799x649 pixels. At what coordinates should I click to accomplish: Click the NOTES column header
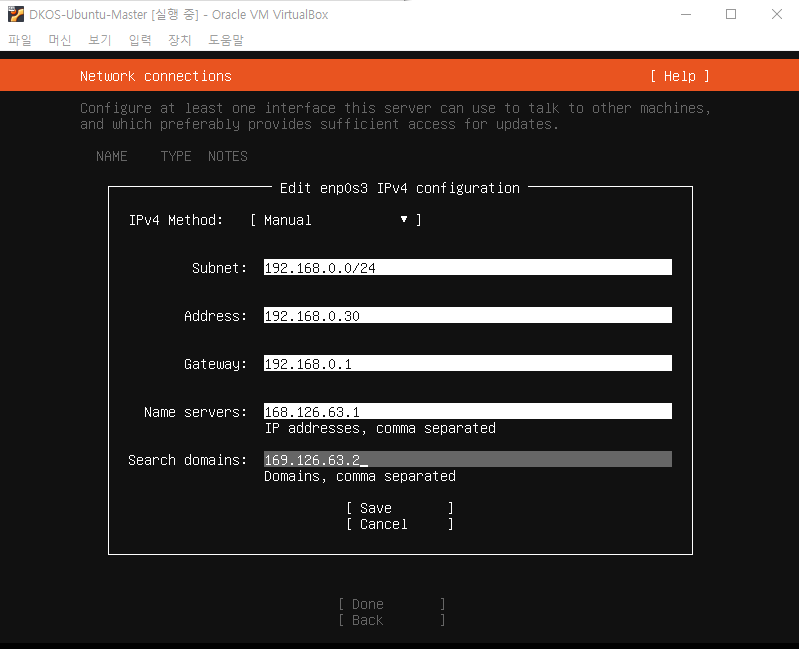pos(227,156)
